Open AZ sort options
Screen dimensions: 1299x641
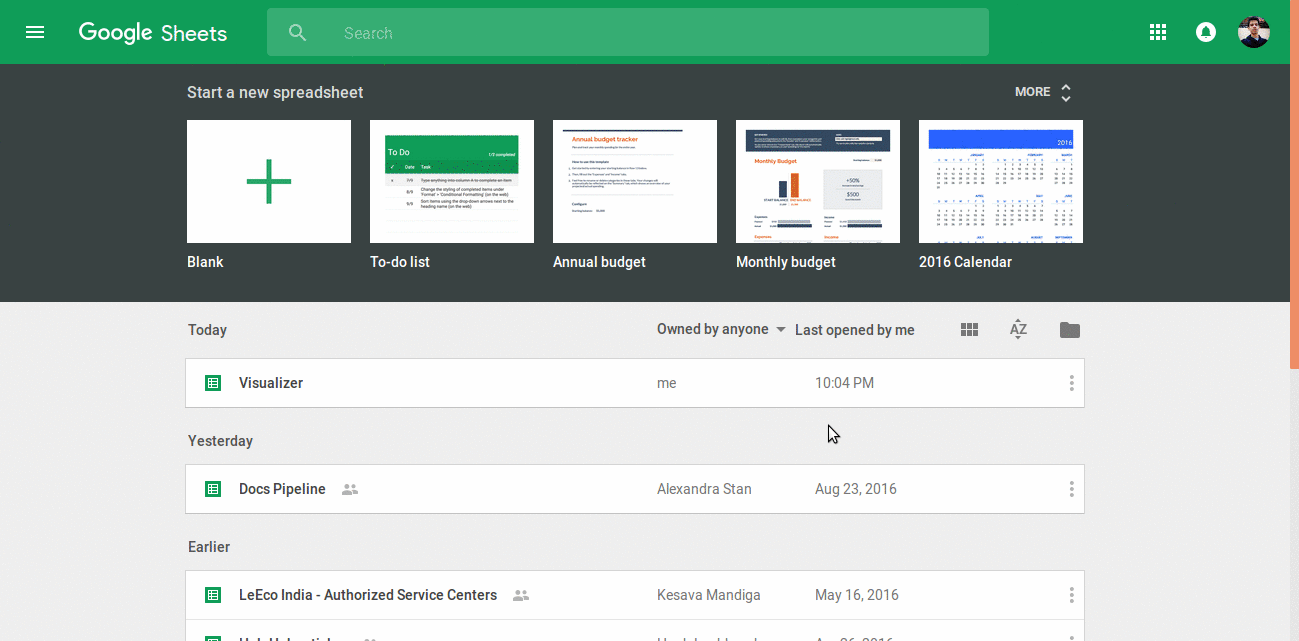(1018, 330)
